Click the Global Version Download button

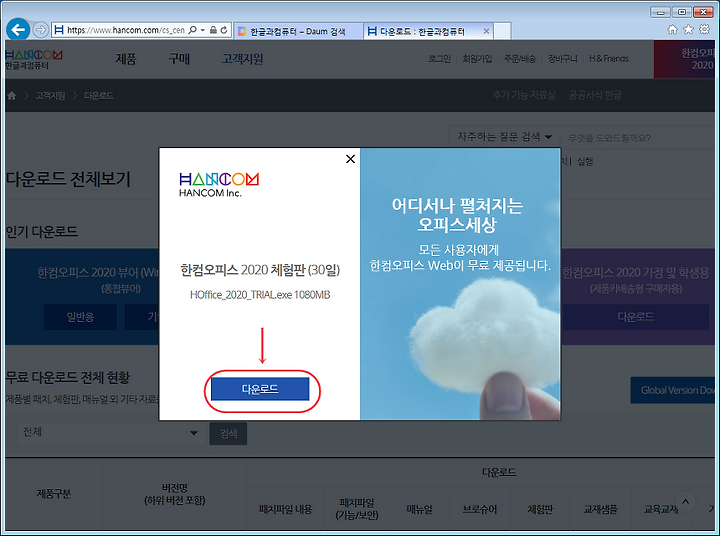coord(675,390)
